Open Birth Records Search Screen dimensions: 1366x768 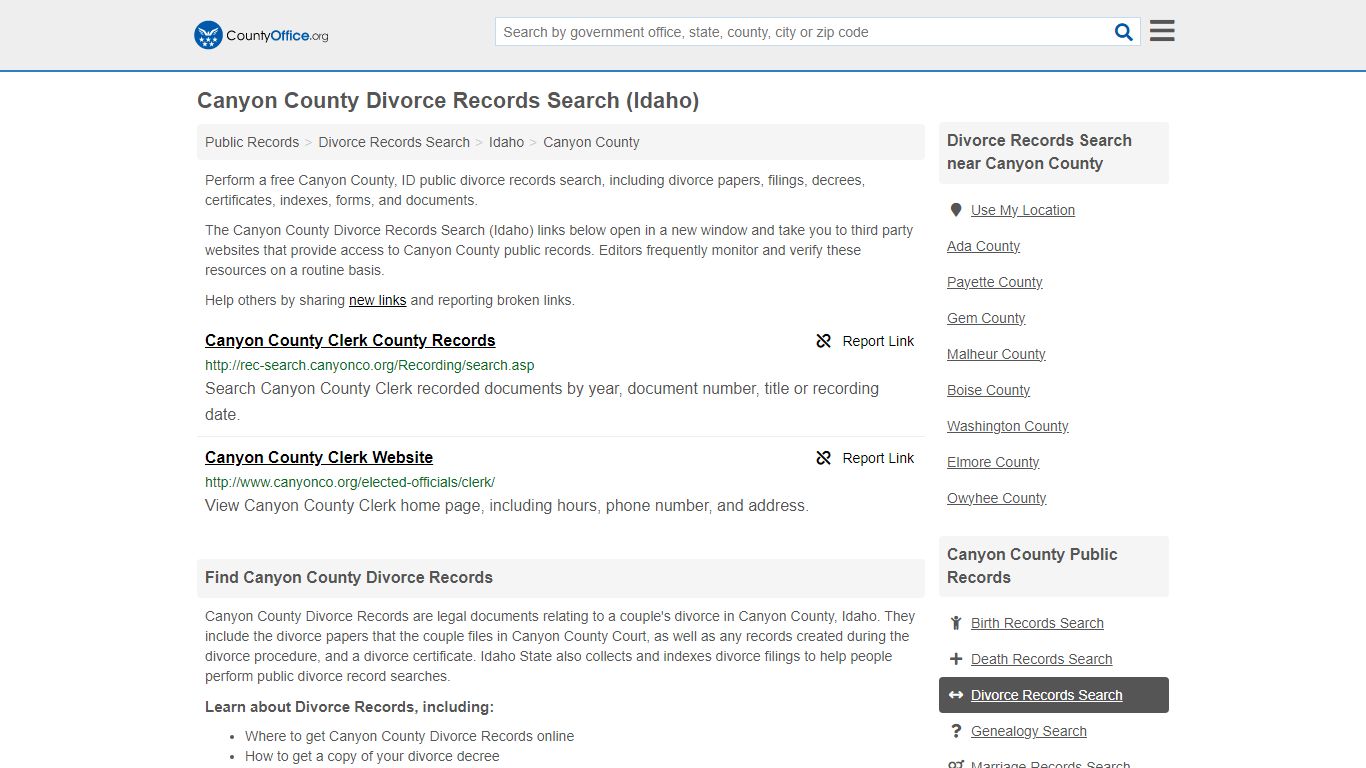1037,623
